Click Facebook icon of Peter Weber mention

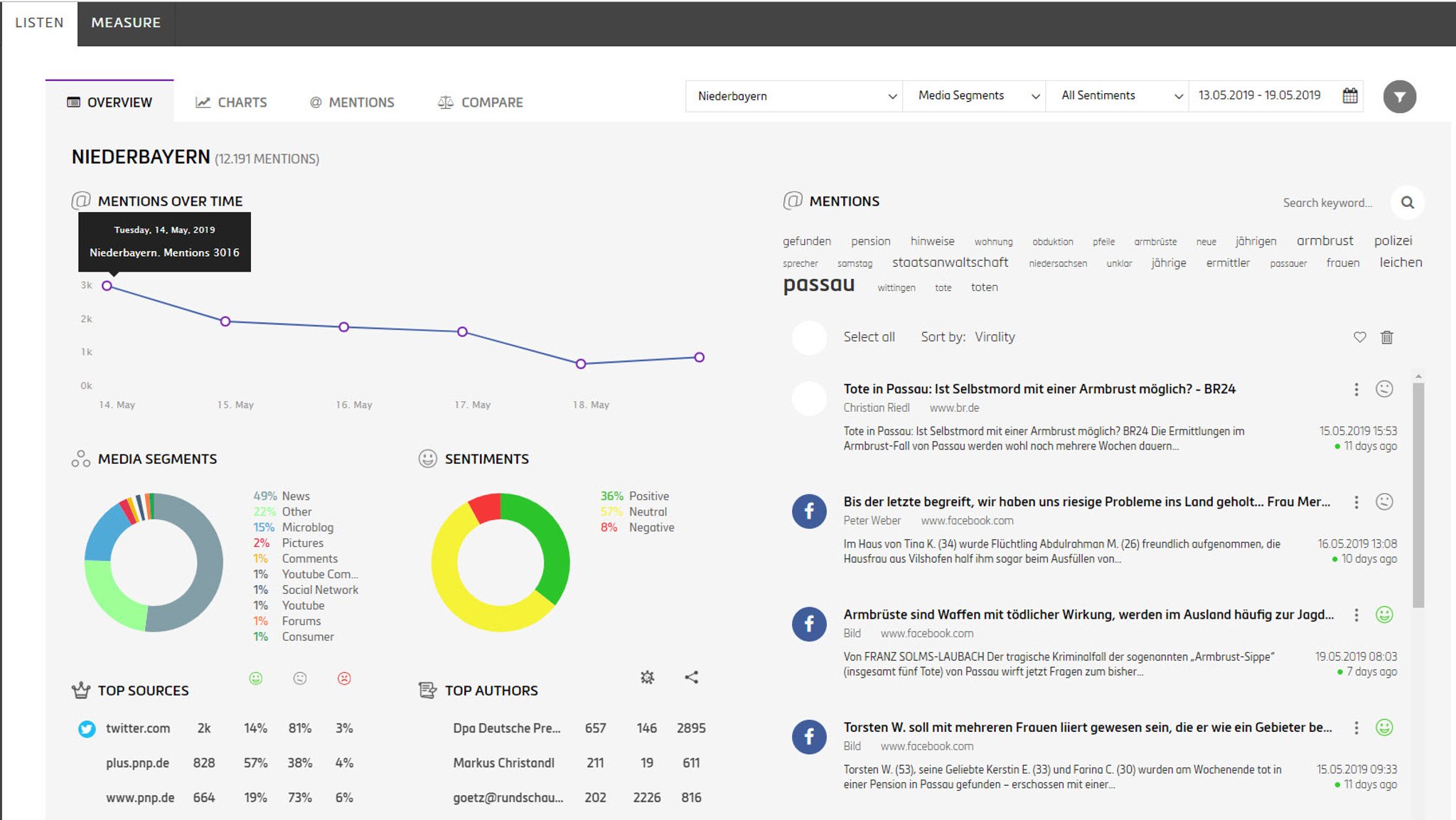(x=809, y=511)
